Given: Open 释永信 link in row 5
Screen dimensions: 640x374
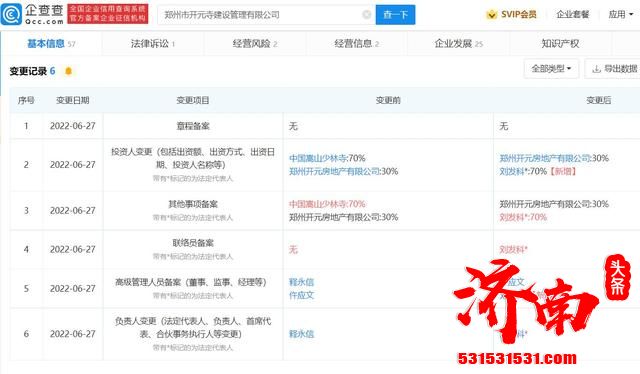Looking at the screenshot, I should pyautogui.click(x=301, y=282).
